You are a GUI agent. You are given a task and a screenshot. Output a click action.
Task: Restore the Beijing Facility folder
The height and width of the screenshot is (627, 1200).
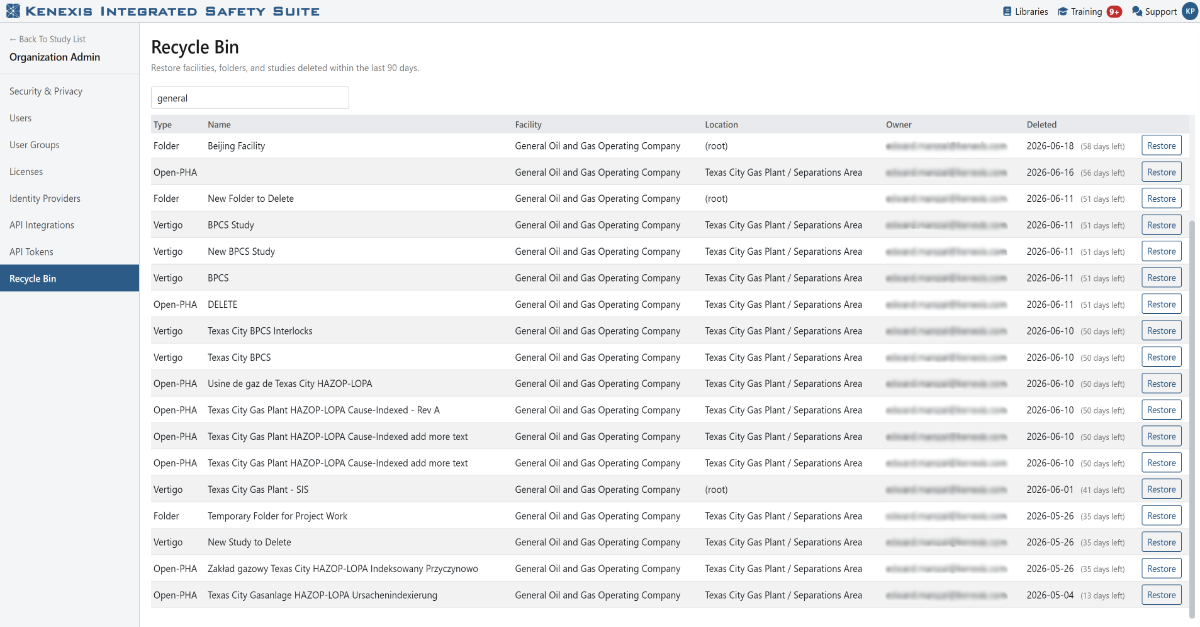click(1161, 146)
